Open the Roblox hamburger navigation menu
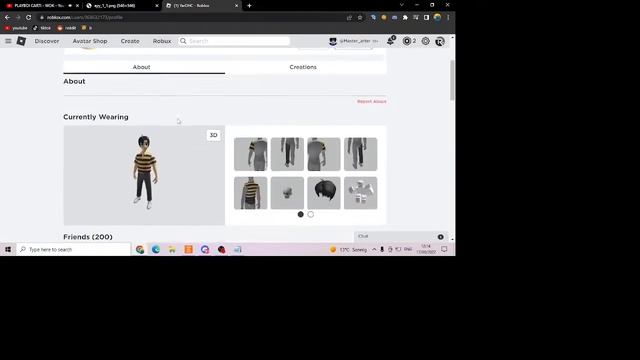 coord(8,41)
